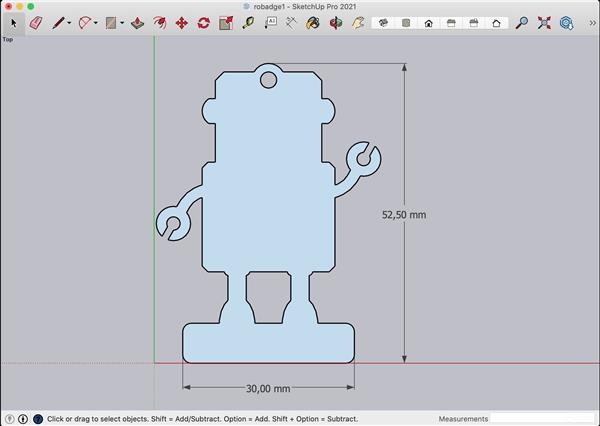The height and width of the screenshot is (426, 600).
Task: Show hidden toolbar items with chevron
Action: click(x=591, y=22)
